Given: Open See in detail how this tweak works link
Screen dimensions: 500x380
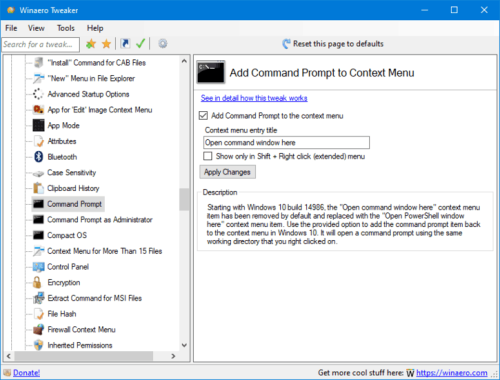Looking at the screenshot, I should pyautogui.click(x=254, y=98).
